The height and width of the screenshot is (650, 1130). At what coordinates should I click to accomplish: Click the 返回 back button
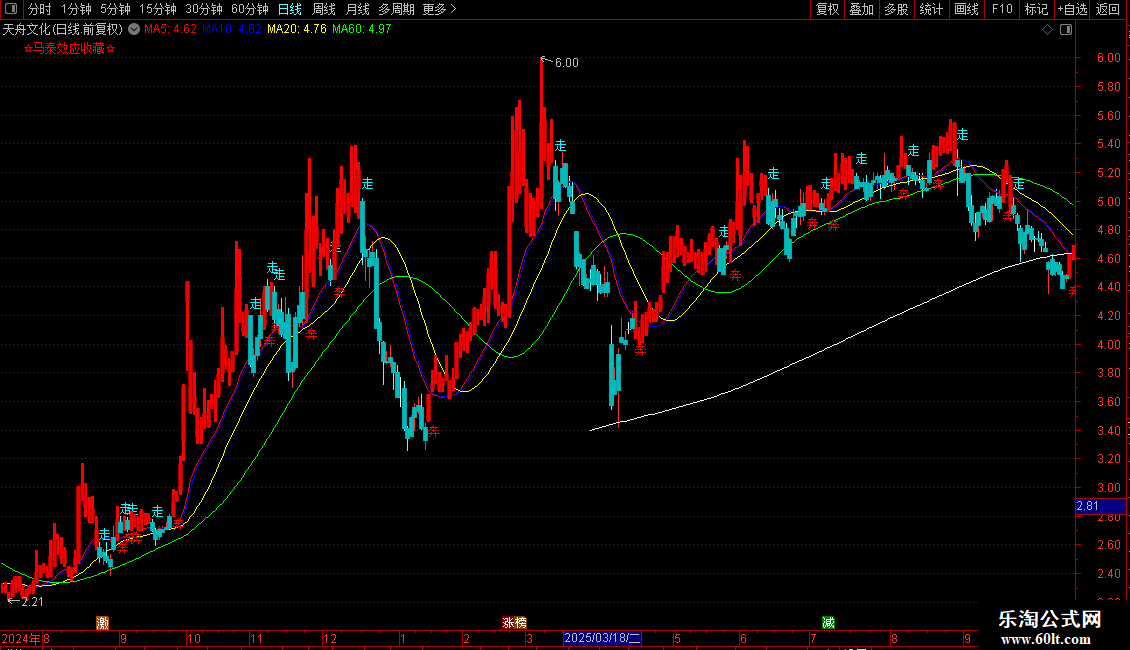tap(1108, 9)
